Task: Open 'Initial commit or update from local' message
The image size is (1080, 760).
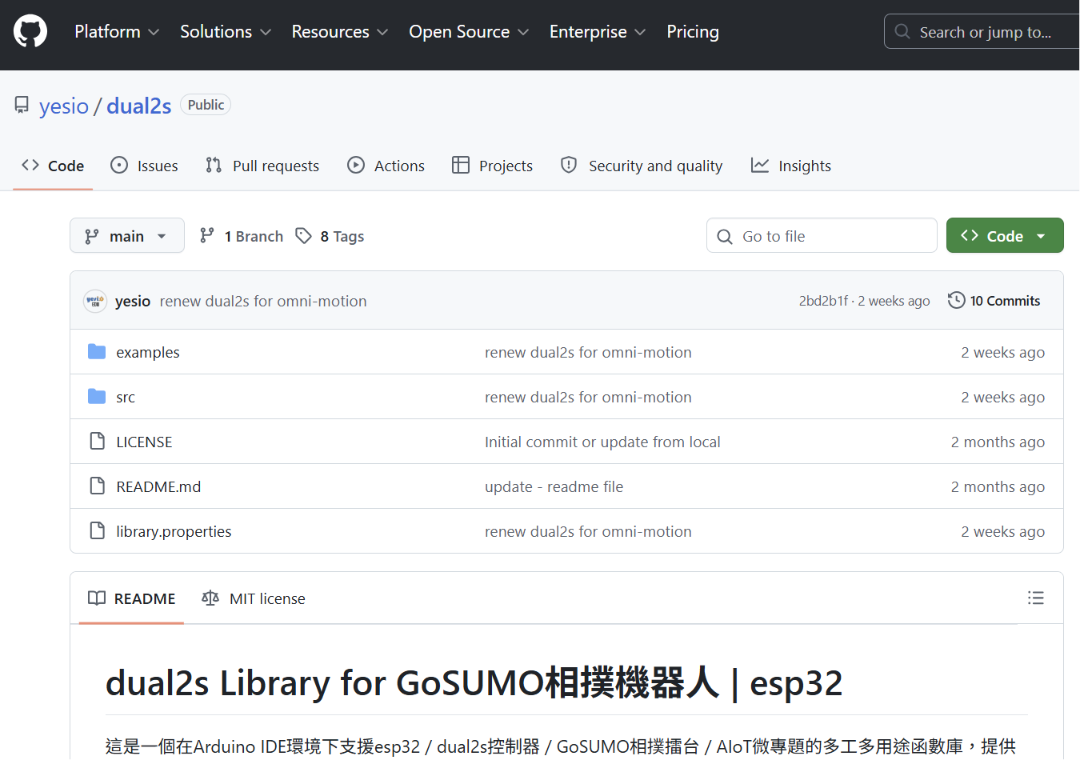Action: [x=602, y=442]
